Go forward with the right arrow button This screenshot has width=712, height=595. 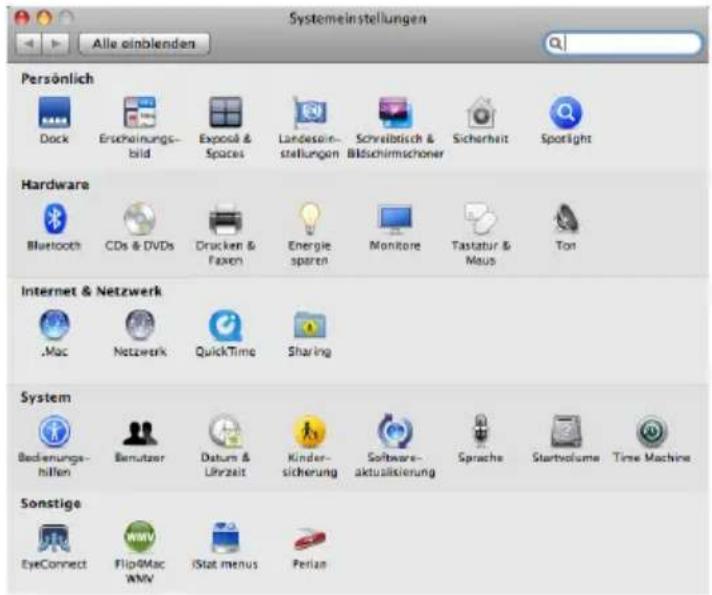tap(56, 44)
